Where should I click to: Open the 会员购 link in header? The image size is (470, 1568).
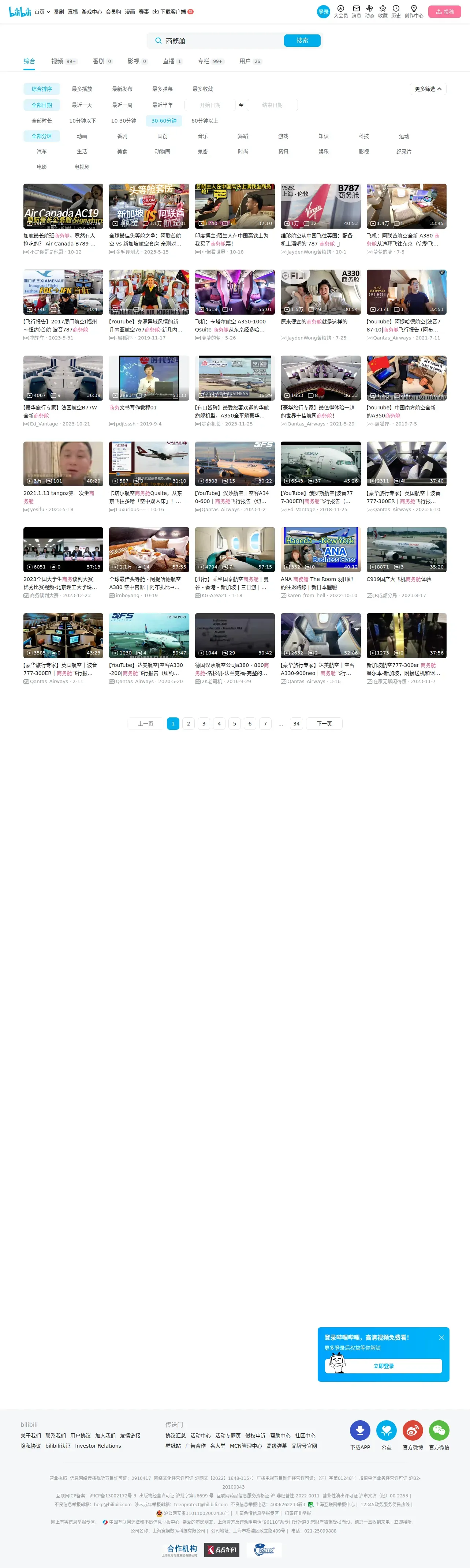click(113, 12)
